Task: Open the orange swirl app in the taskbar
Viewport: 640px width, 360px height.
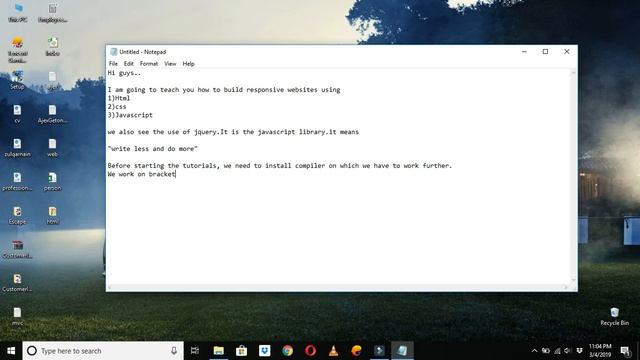Action: [x=356, y=351]
